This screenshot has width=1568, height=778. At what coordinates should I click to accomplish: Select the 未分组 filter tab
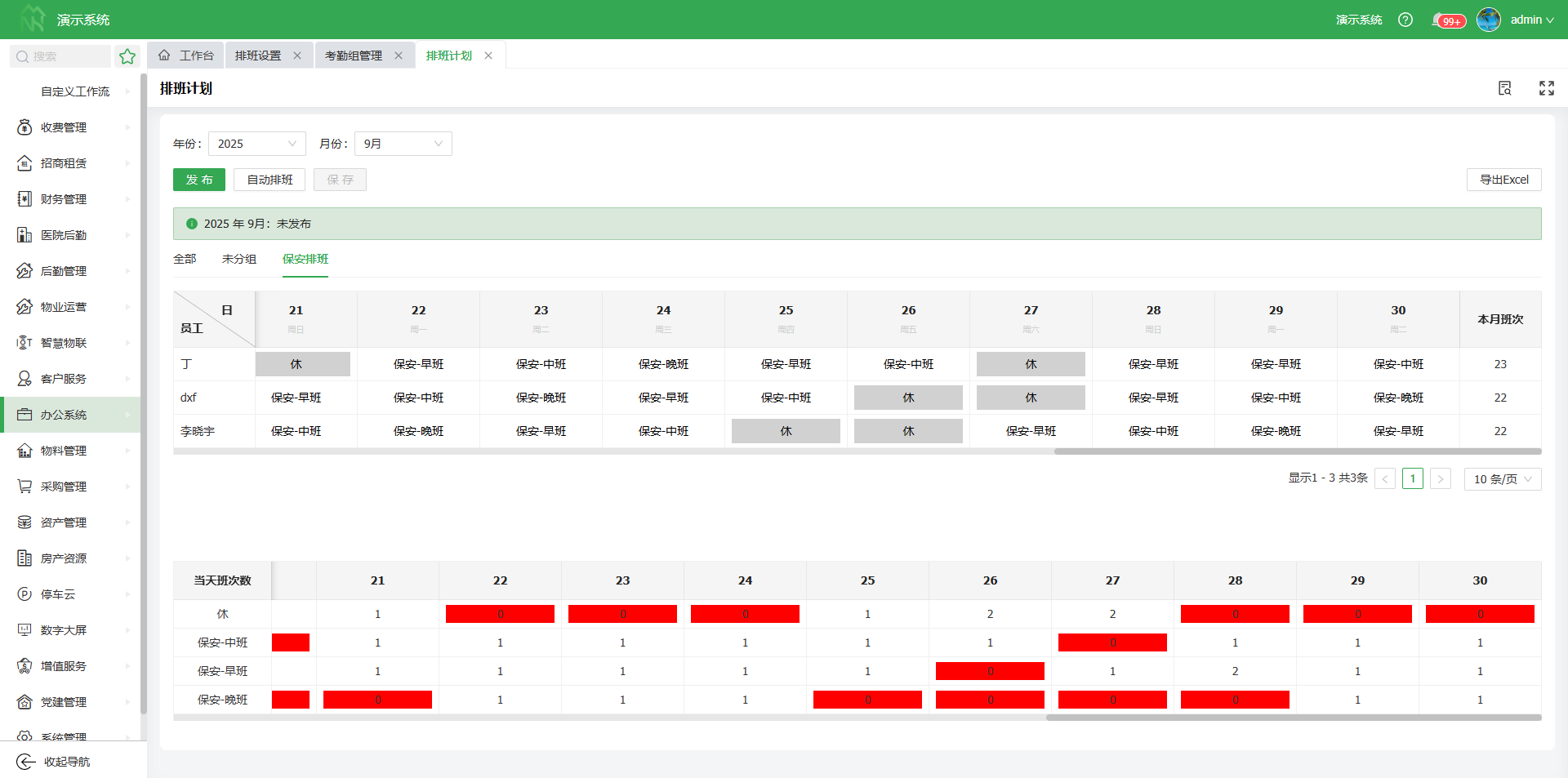[x=238, y=259]
